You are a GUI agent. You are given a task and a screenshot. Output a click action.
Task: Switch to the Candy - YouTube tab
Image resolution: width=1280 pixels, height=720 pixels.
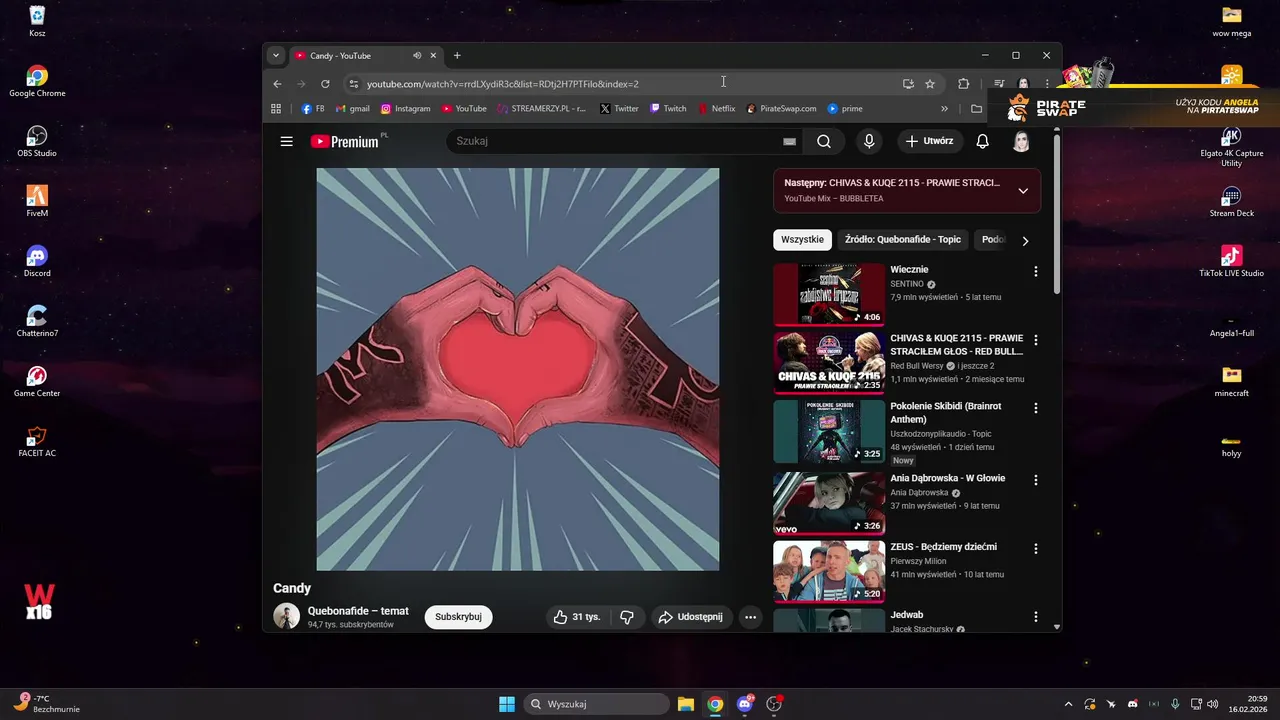click(366, 56)
